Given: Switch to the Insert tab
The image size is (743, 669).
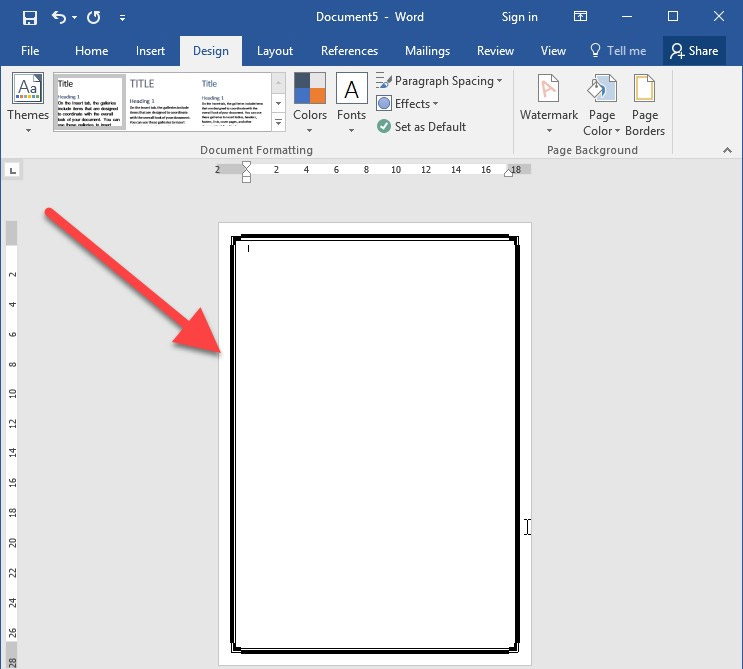Looking at the screenshot, I should tap(151, 51).
